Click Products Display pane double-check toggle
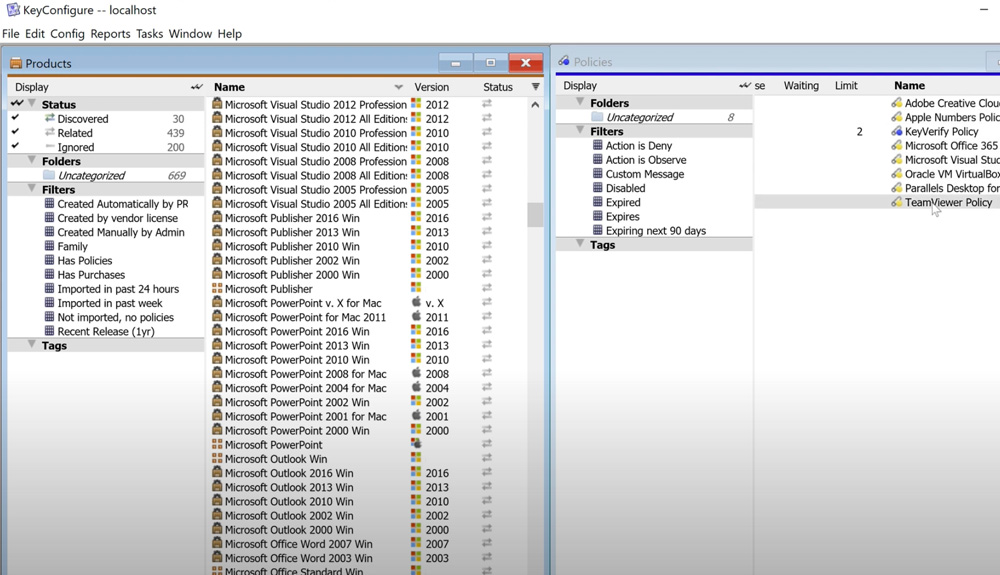The width and height of the screenshot is (1000, 575). click(196, 87)
